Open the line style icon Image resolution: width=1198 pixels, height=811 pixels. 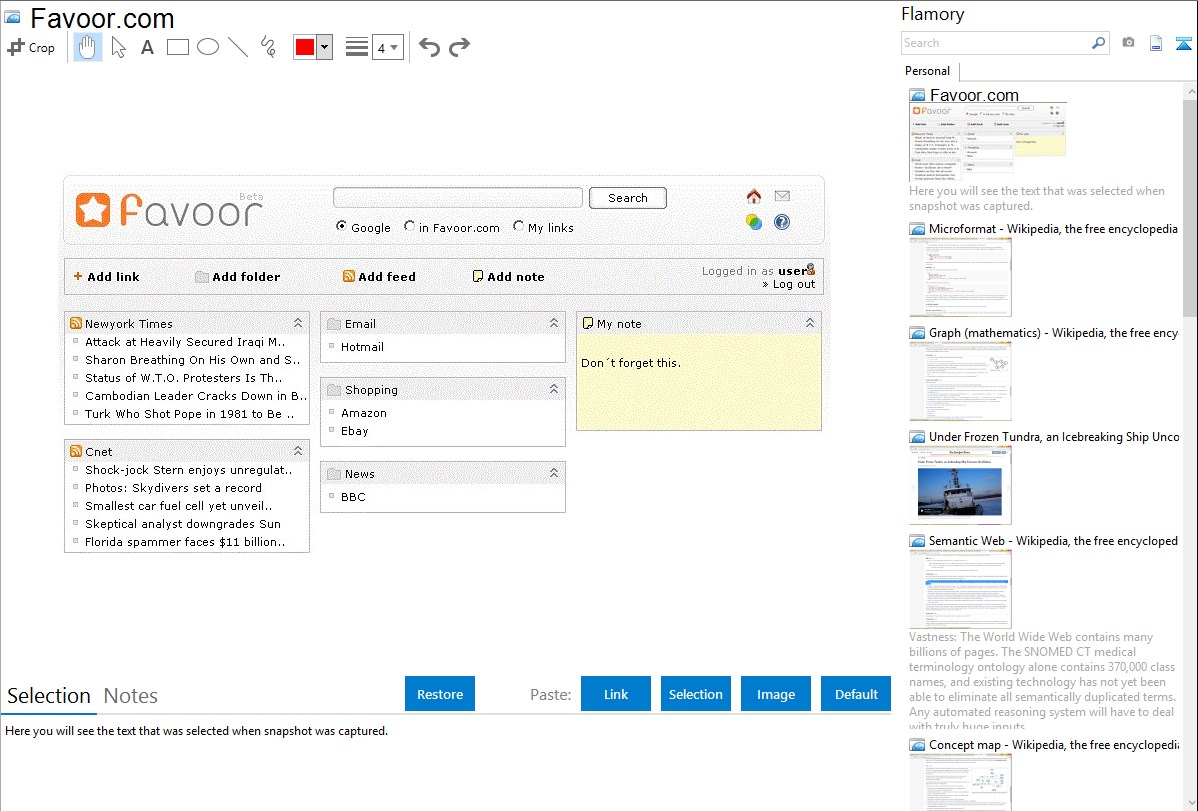click(x=356, y=47)
